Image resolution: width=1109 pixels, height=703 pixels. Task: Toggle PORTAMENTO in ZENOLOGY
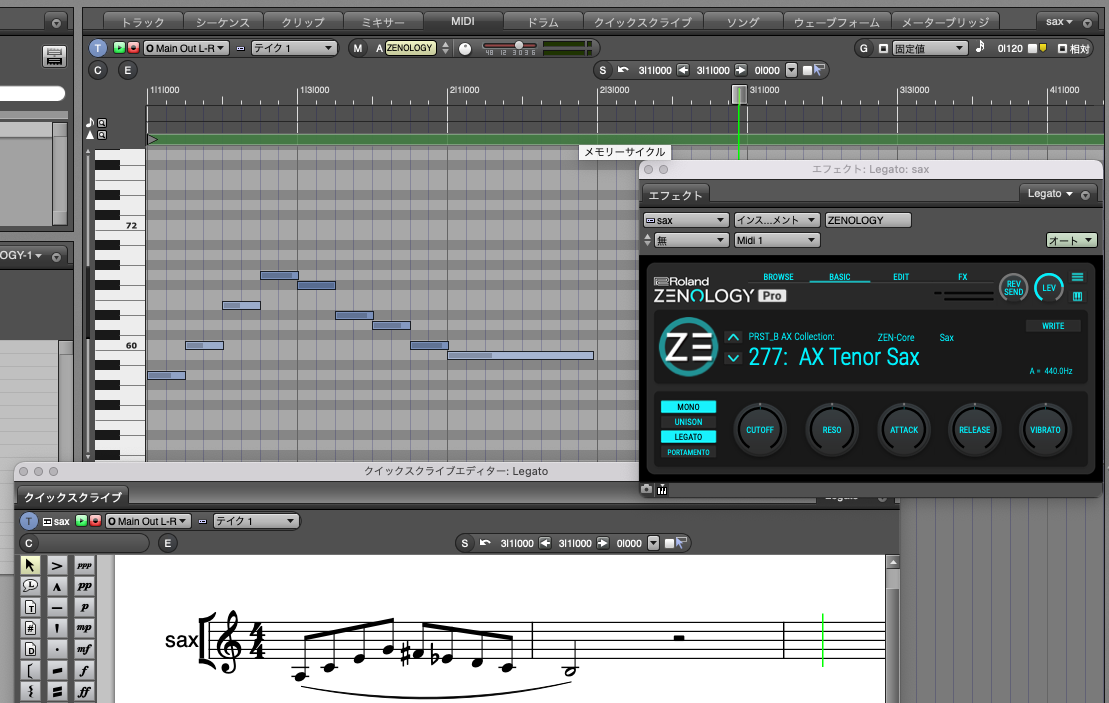click(x=688, y=452)
